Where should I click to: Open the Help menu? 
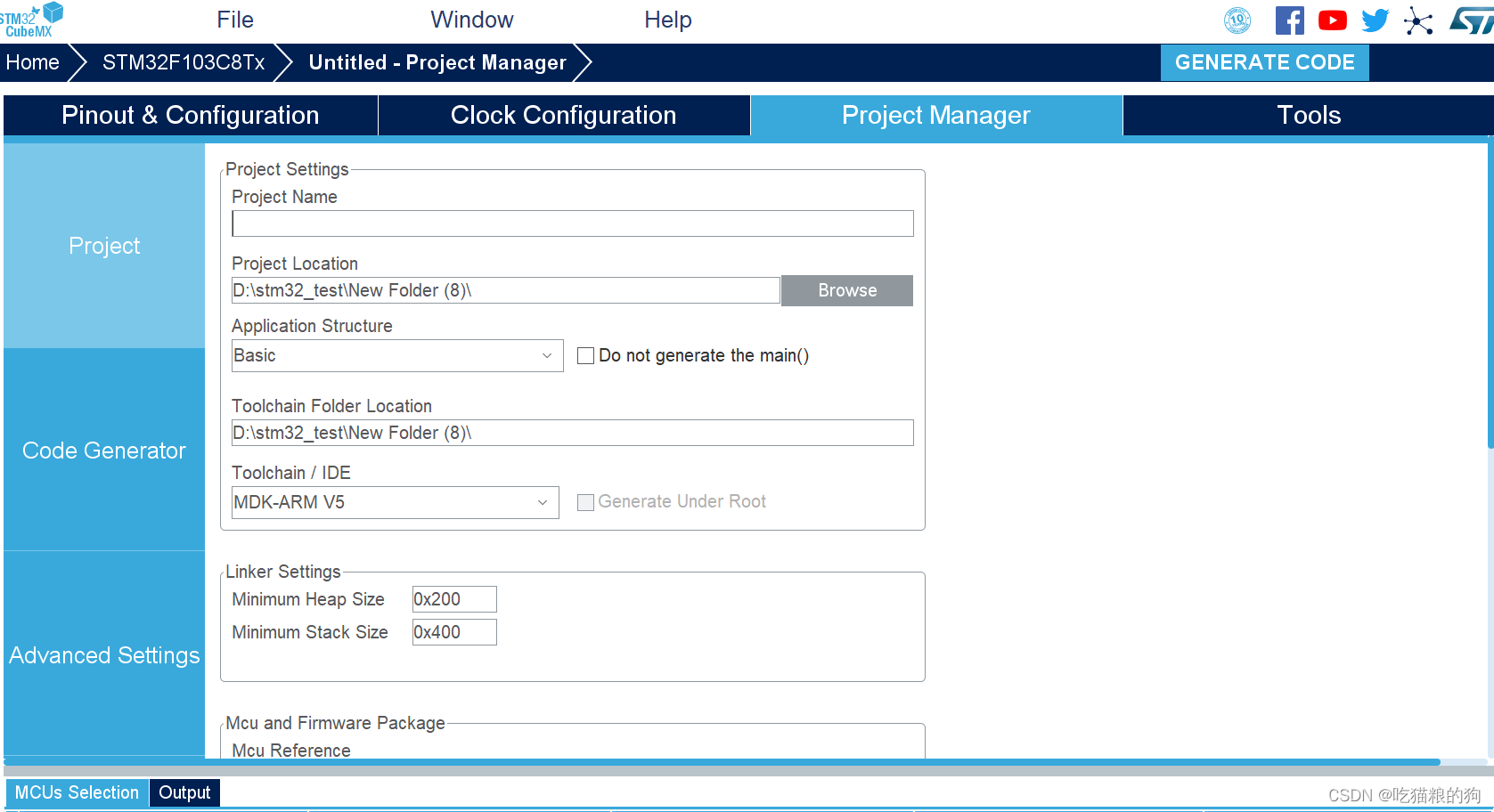click(x=668, y=20)
